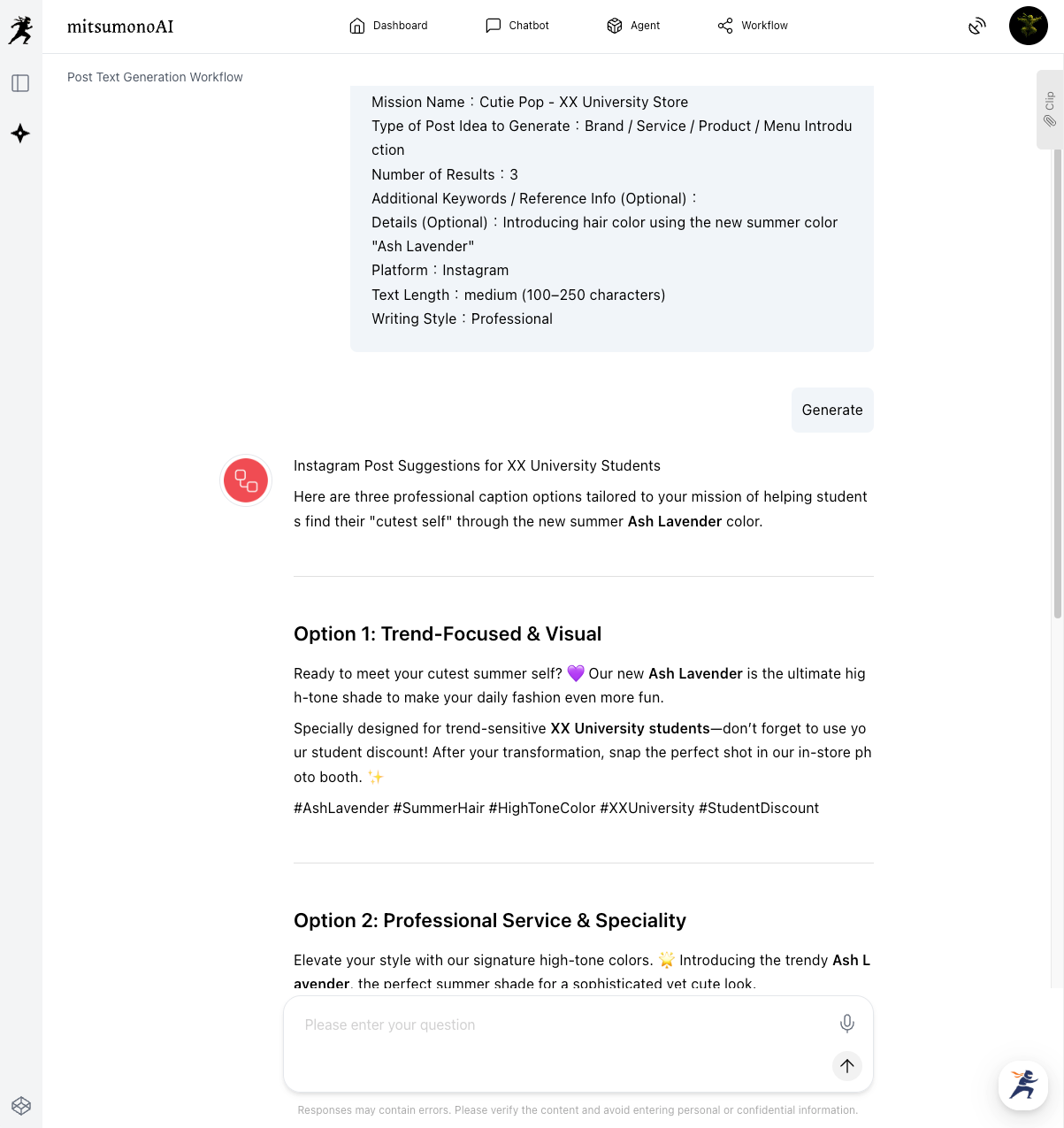Open the user profile avatar

coord(1028,26)
